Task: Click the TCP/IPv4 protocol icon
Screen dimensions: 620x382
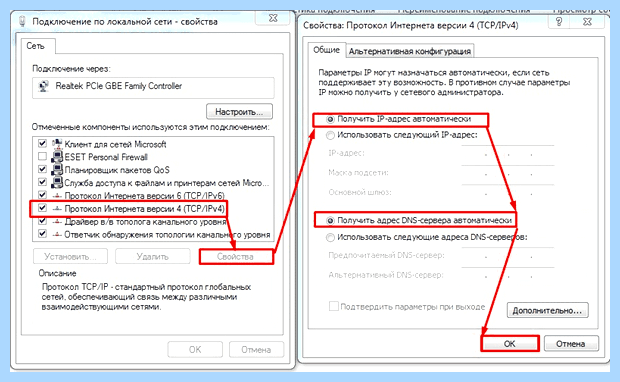Action: 57,208
